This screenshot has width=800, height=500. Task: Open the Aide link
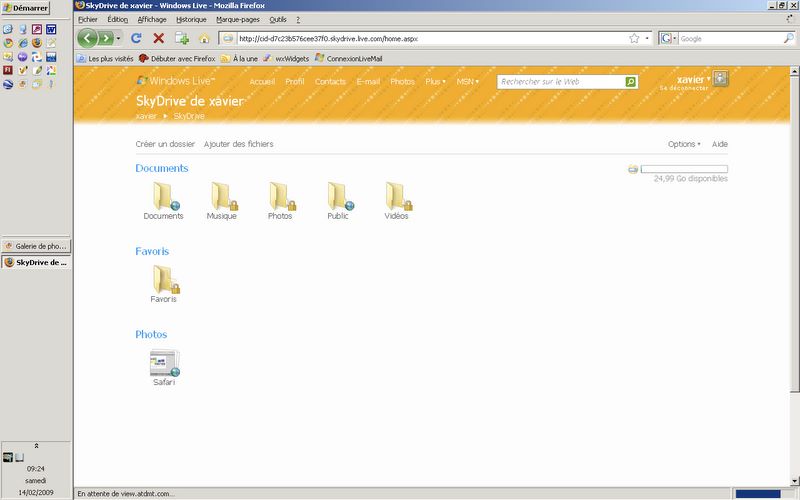click(x=720, y=144)
